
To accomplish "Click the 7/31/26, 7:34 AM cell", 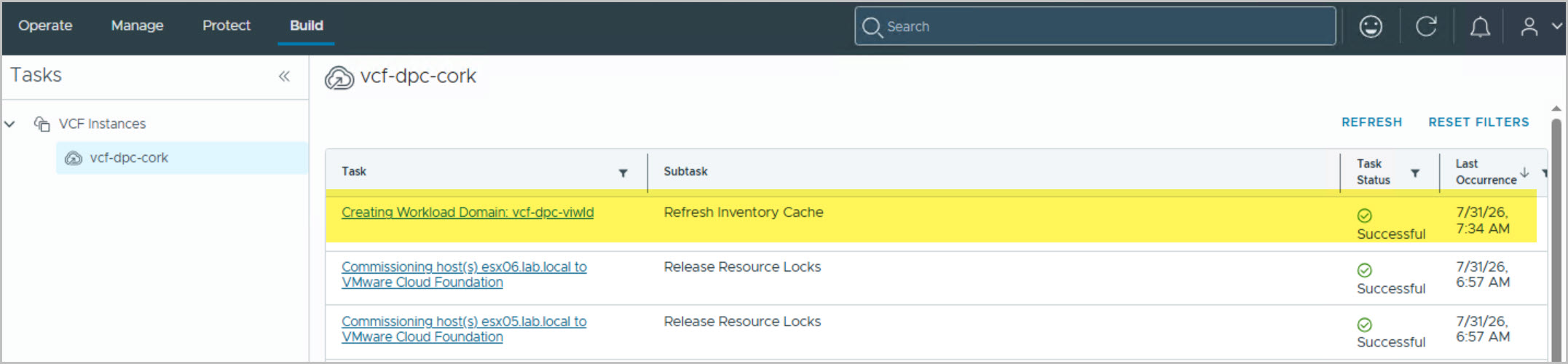I will tap(1483, 221).
